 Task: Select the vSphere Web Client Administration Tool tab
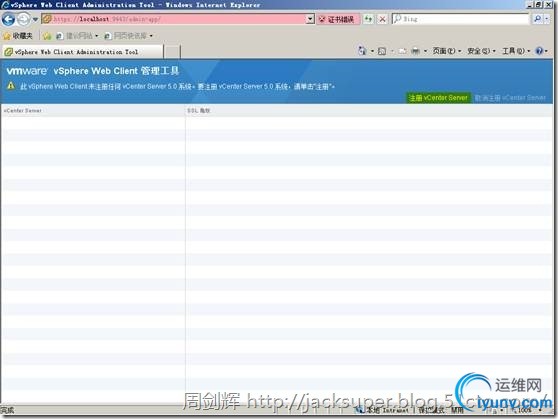[82, 52]
